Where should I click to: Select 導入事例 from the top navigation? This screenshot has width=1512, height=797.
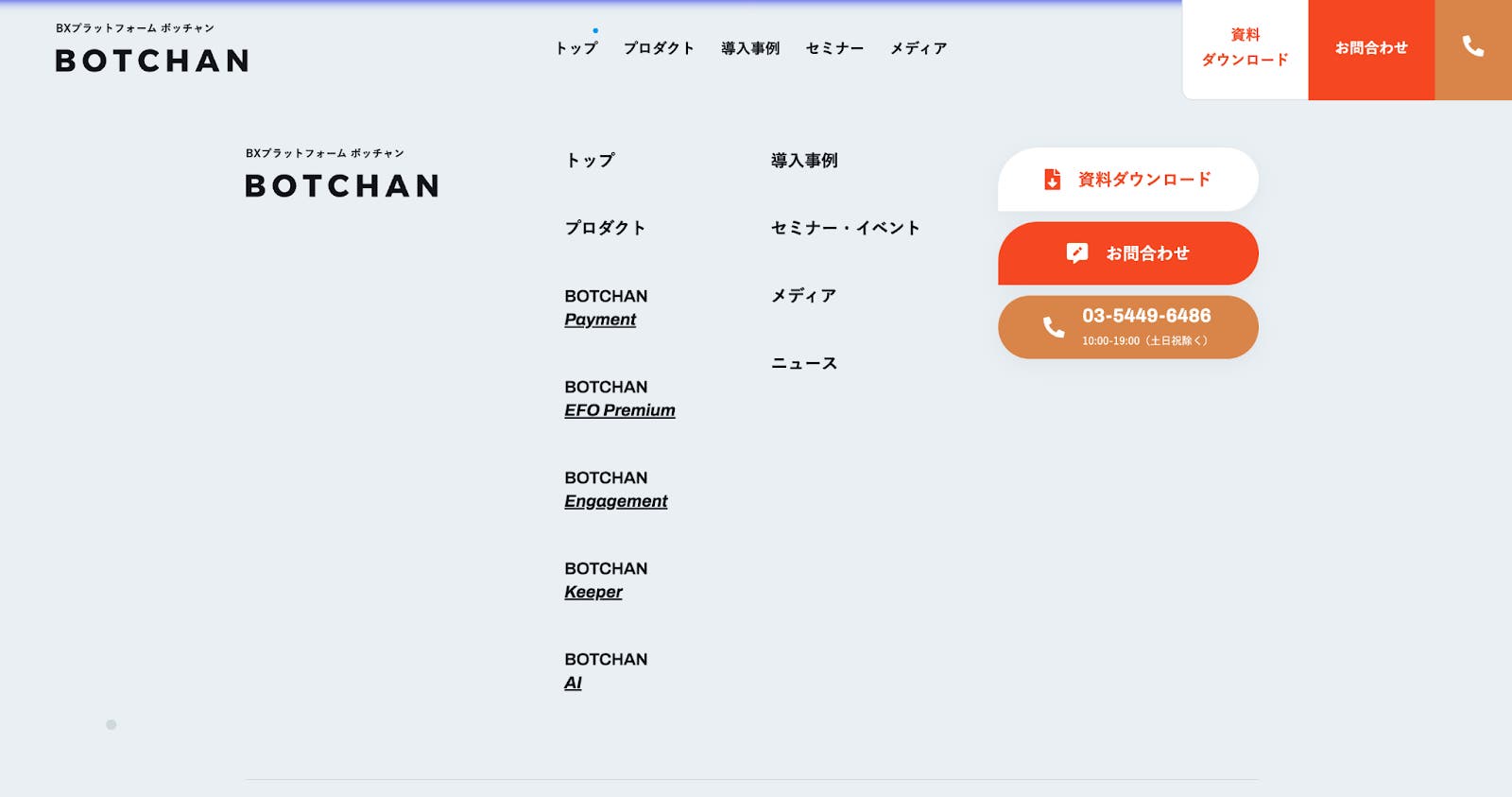(749, 48)
